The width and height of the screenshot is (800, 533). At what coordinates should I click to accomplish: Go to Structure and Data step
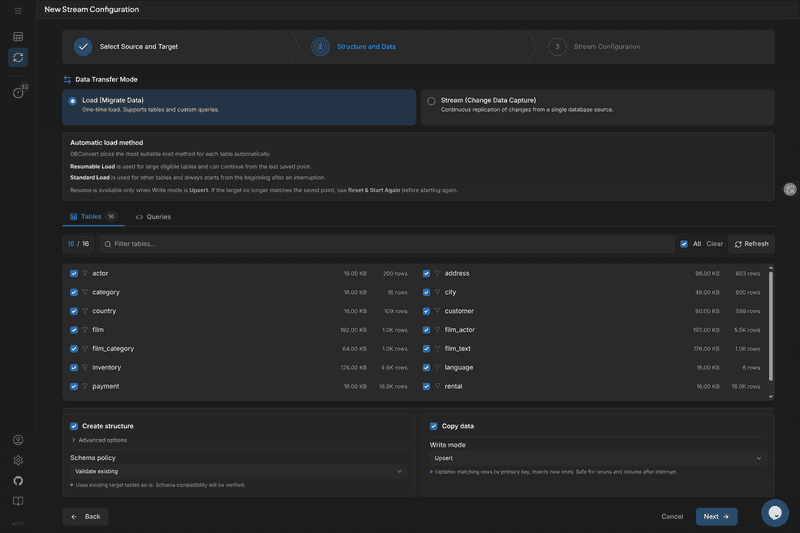(x=354, y=46)
